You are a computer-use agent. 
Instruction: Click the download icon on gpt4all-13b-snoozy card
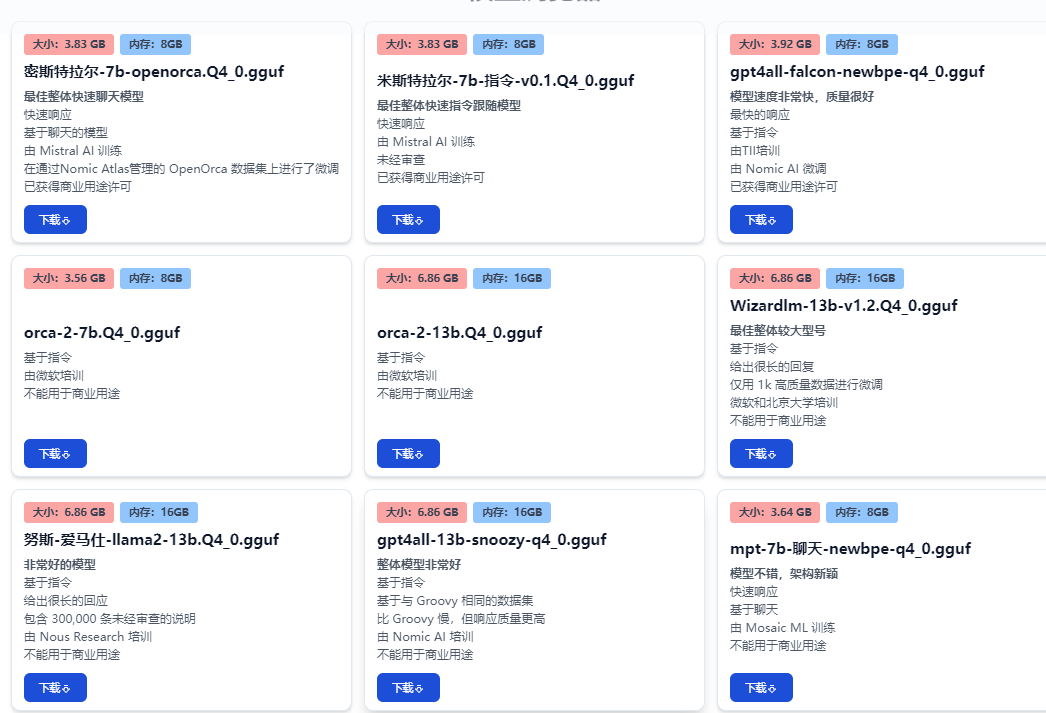point(420,687)
